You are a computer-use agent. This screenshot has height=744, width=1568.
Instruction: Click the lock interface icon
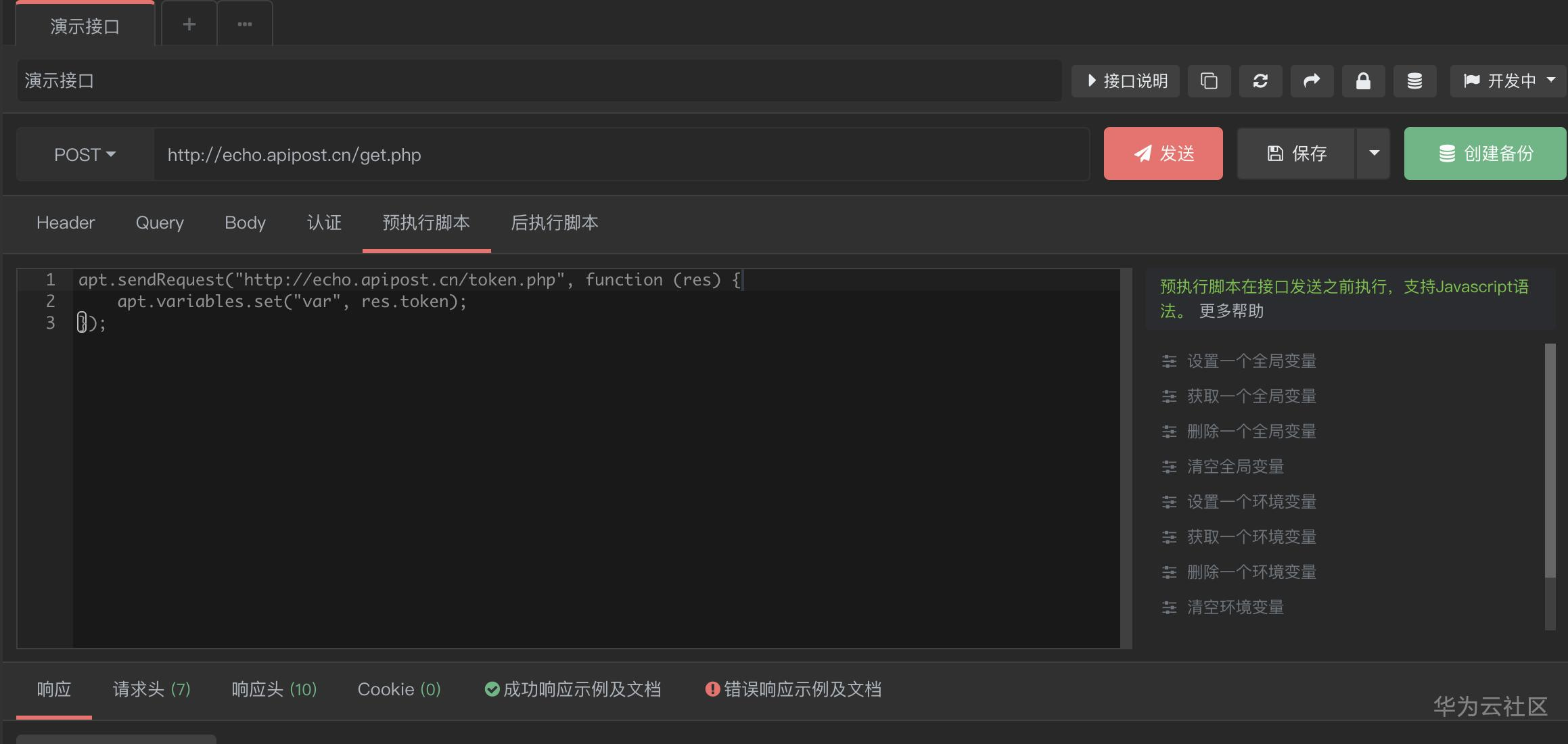click(1363, 81)
